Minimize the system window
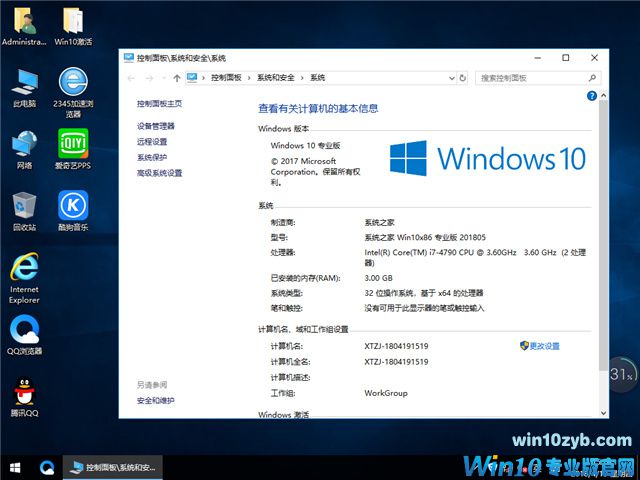The width and height of the screenshot is (640, 480). 538,58
